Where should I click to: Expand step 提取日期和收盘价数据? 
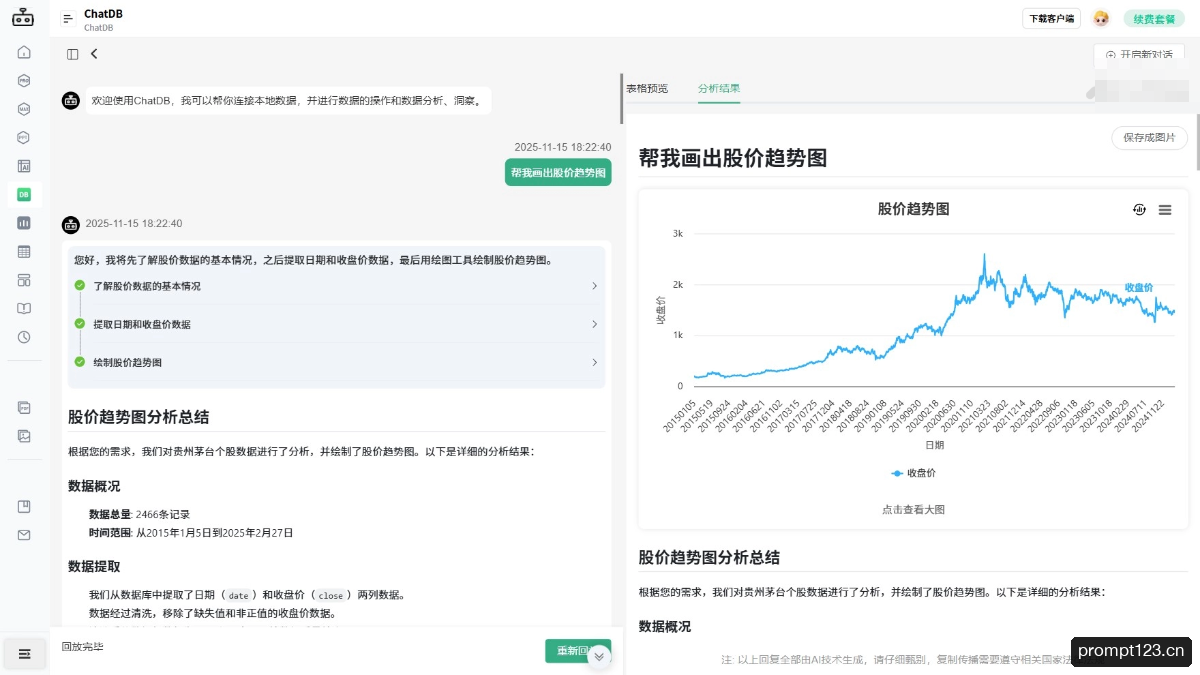pos(337,324)
